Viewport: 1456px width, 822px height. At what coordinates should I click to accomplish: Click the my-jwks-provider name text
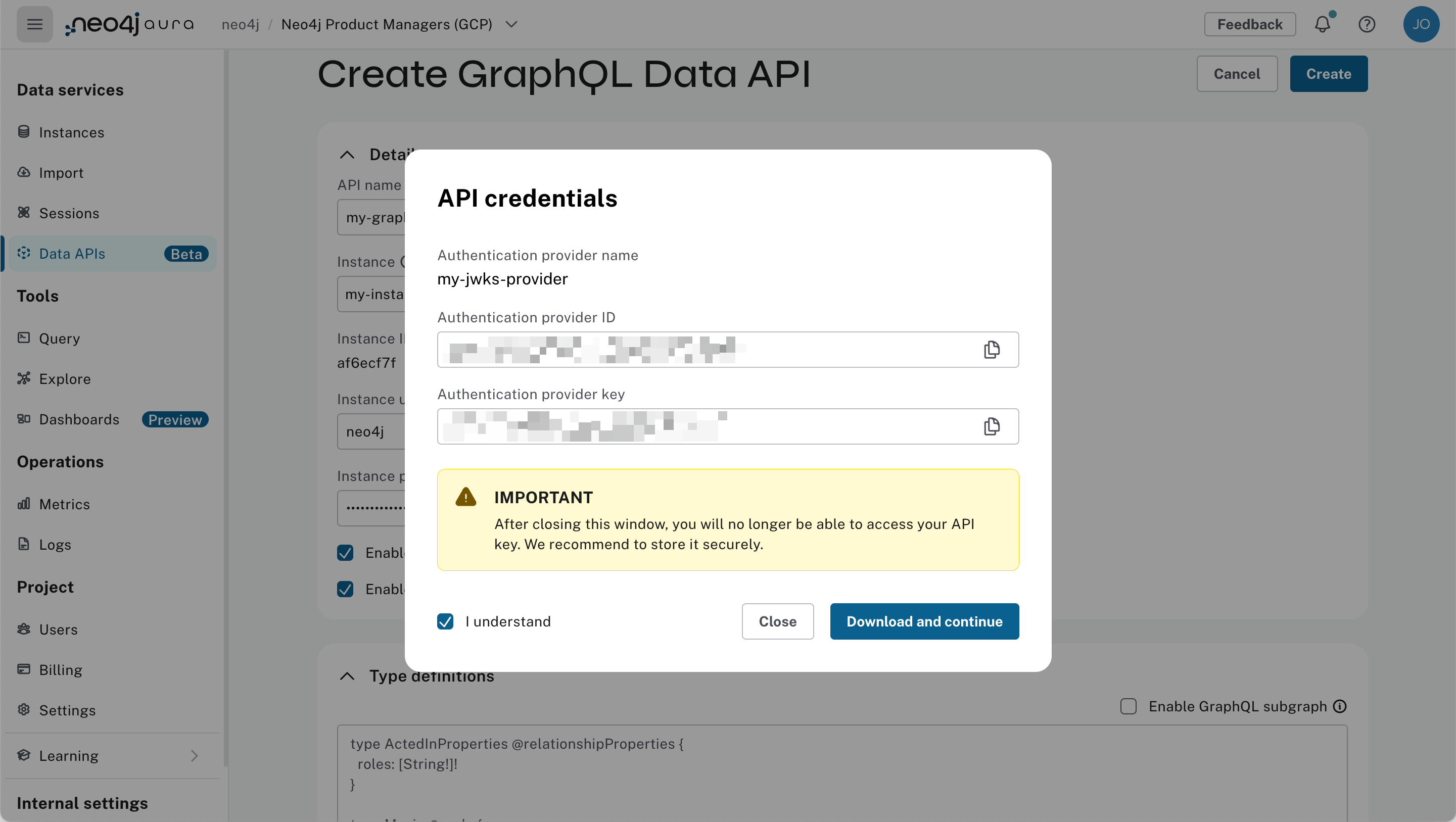[x=502, y=279]
